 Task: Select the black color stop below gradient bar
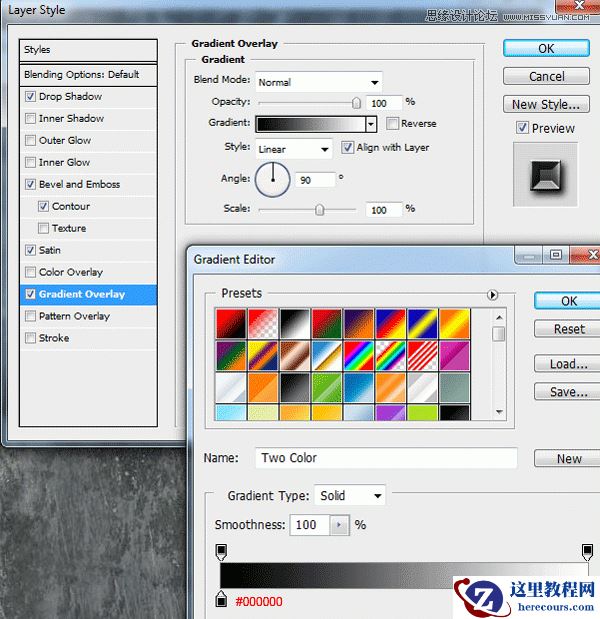[x=221, y=598]
